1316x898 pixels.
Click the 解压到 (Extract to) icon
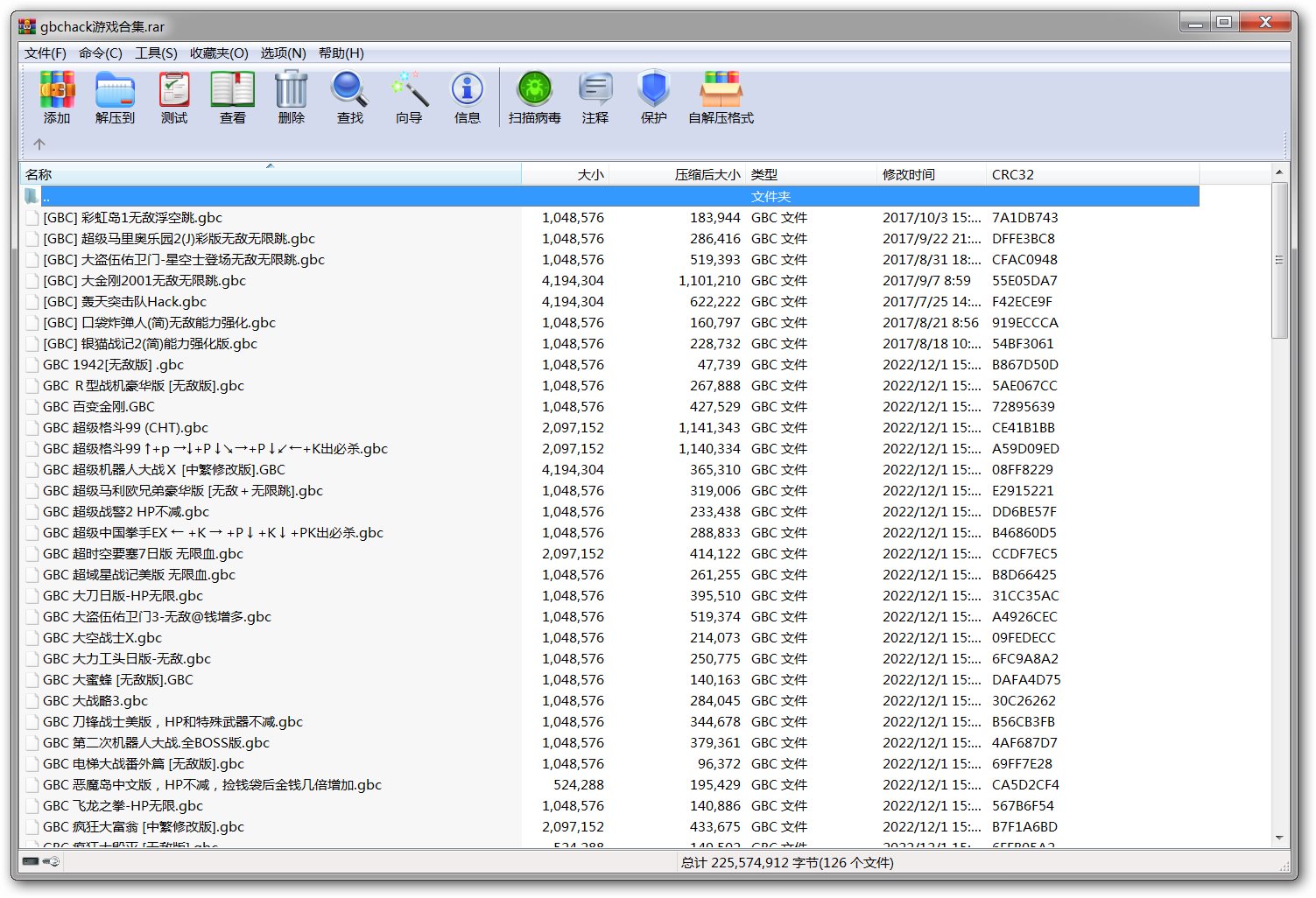115,89
